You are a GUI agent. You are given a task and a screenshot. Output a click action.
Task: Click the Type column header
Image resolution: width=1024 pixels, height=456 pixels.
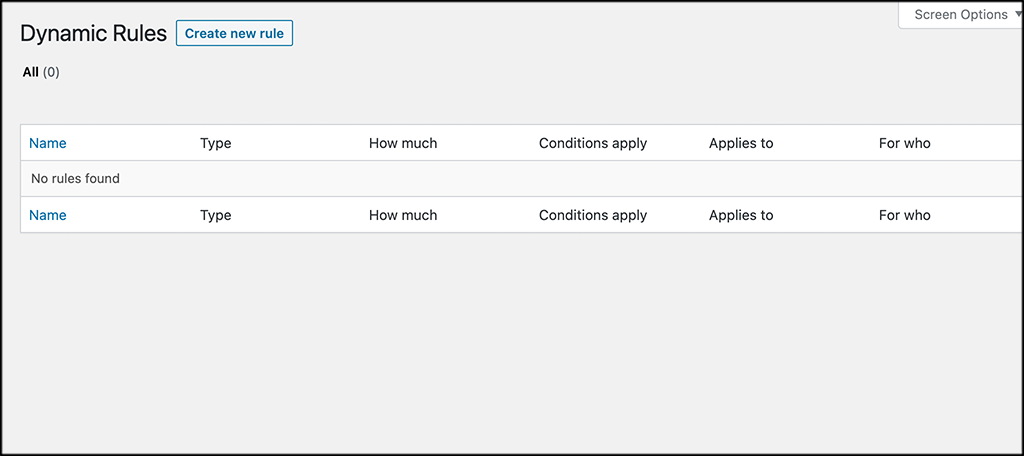click(216, 143)
